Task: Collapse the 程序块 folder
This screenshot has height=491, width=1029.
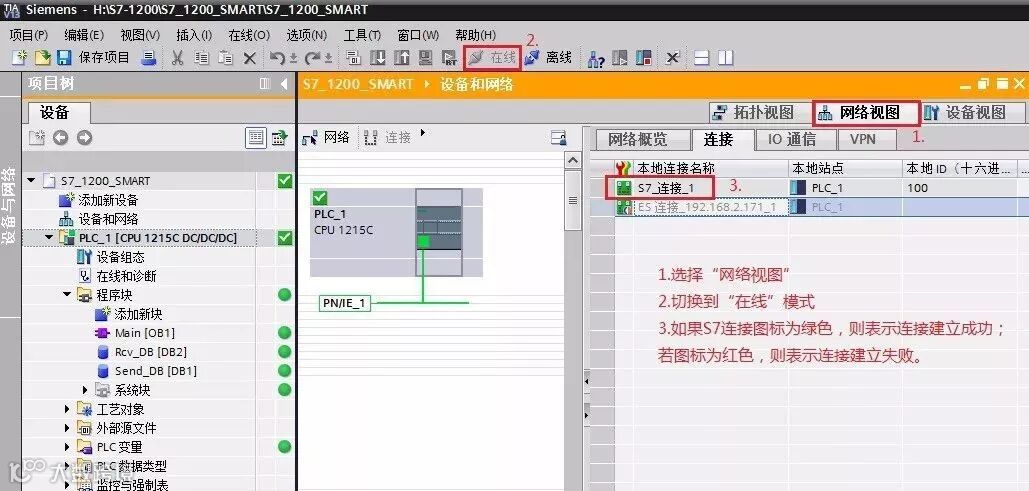Action: [67, 295]
